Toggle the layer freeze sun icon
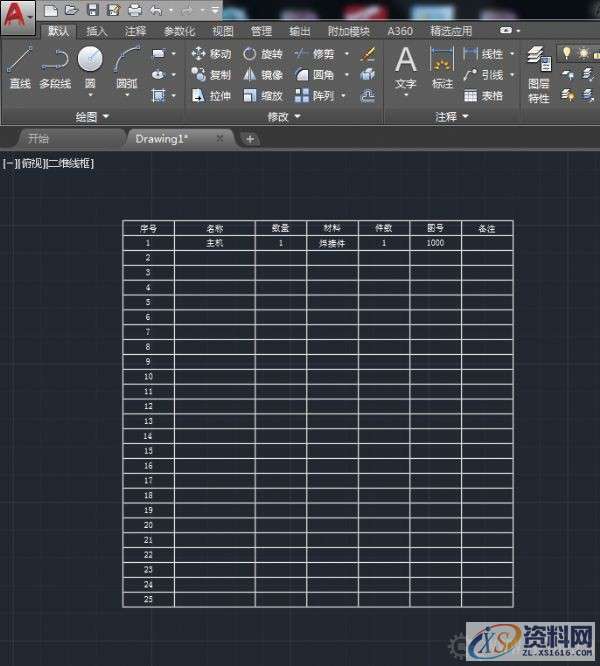The image size is (600, 666). (584, 54)
